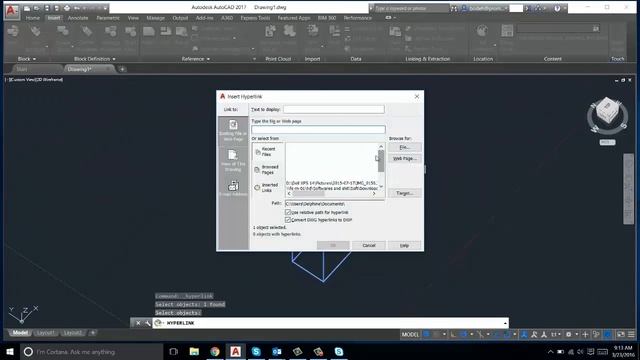Show hidden system tray icons chevron
640x360 pixels.
click(x=550, y=351)
